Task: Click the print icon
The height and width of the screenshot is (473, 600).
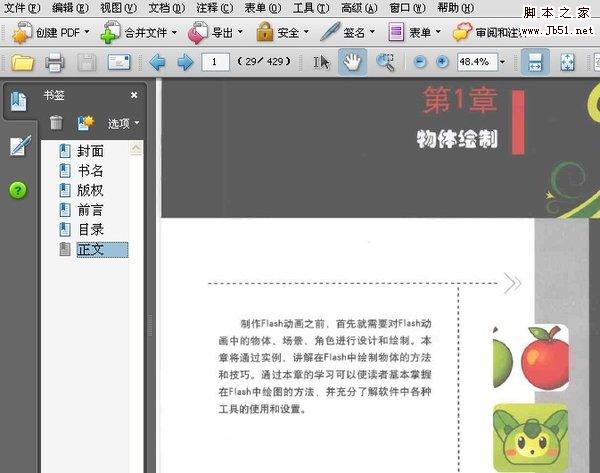Action: click(55, 62)
